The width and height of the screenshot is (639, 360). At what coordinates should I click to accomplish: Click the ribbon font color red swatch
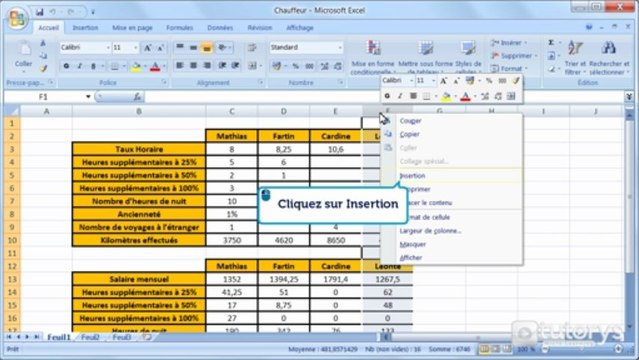[x=155, y=66]
